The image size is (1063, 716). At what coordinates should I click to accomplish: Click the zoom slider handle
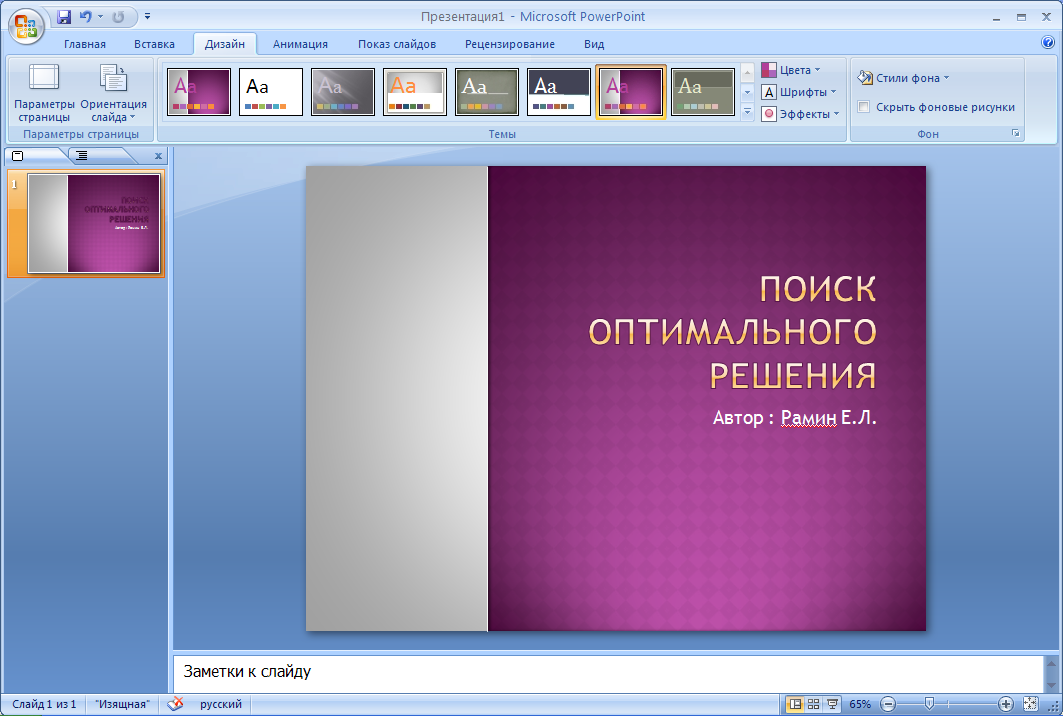929,704
